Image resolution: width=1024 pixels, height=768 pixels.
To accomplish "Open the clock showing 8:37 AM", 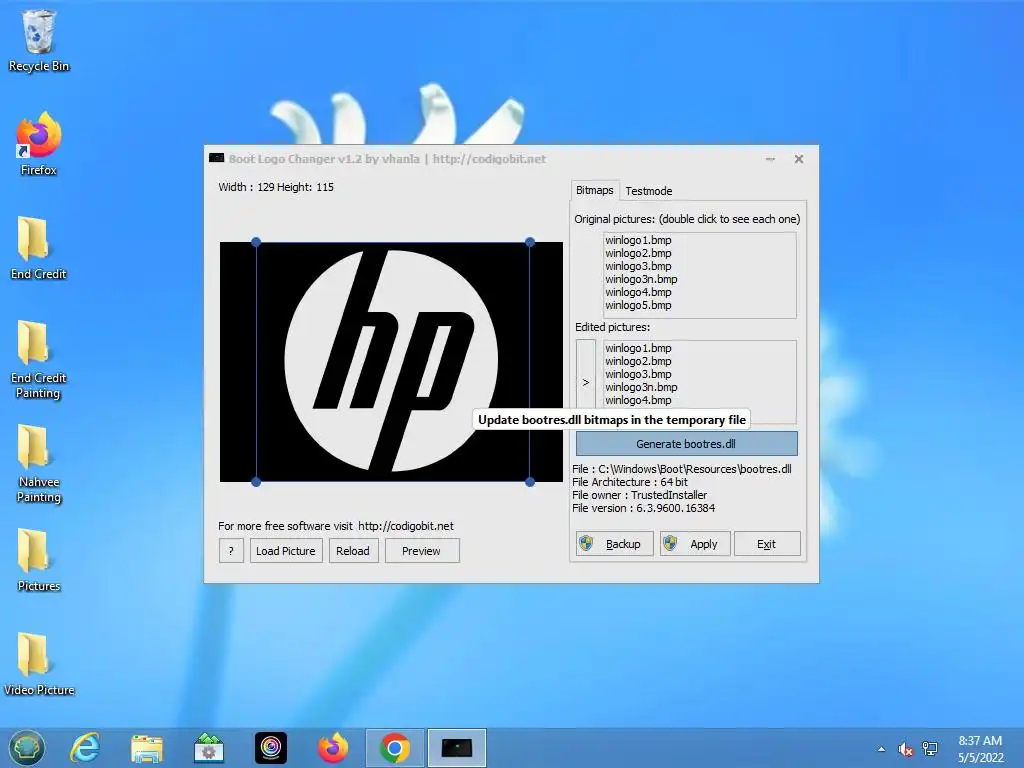I will tap(980, 749).
